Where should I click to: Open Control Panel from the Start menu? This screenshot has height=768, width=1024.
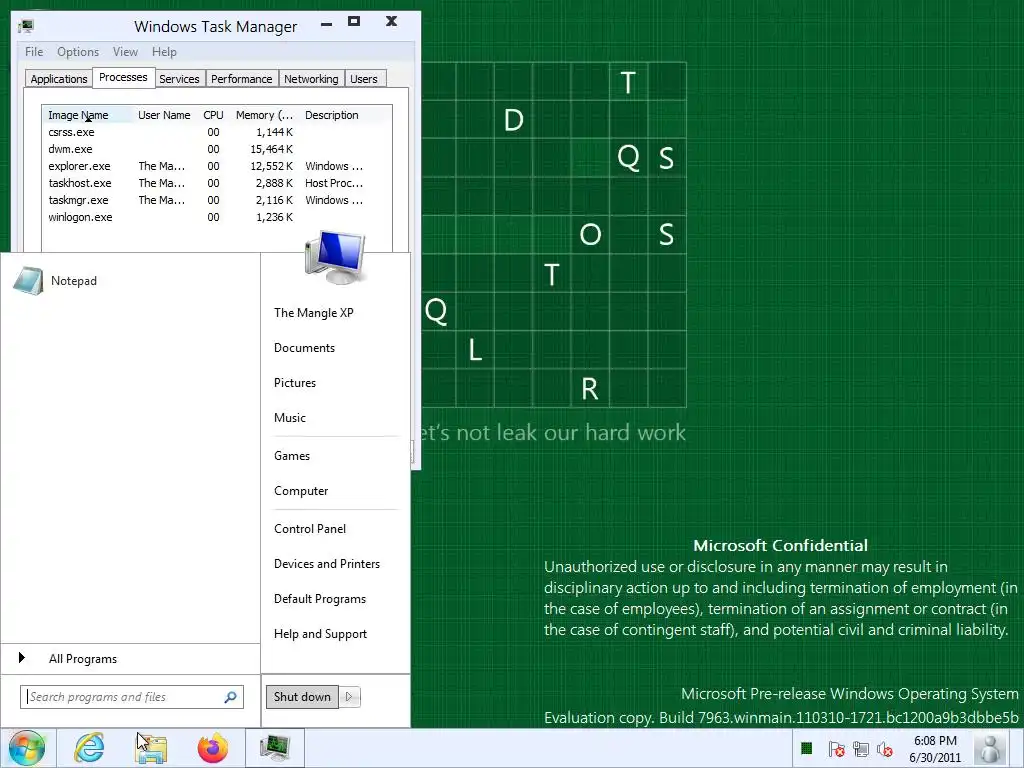pyautogui.click(x=310, y=529)
